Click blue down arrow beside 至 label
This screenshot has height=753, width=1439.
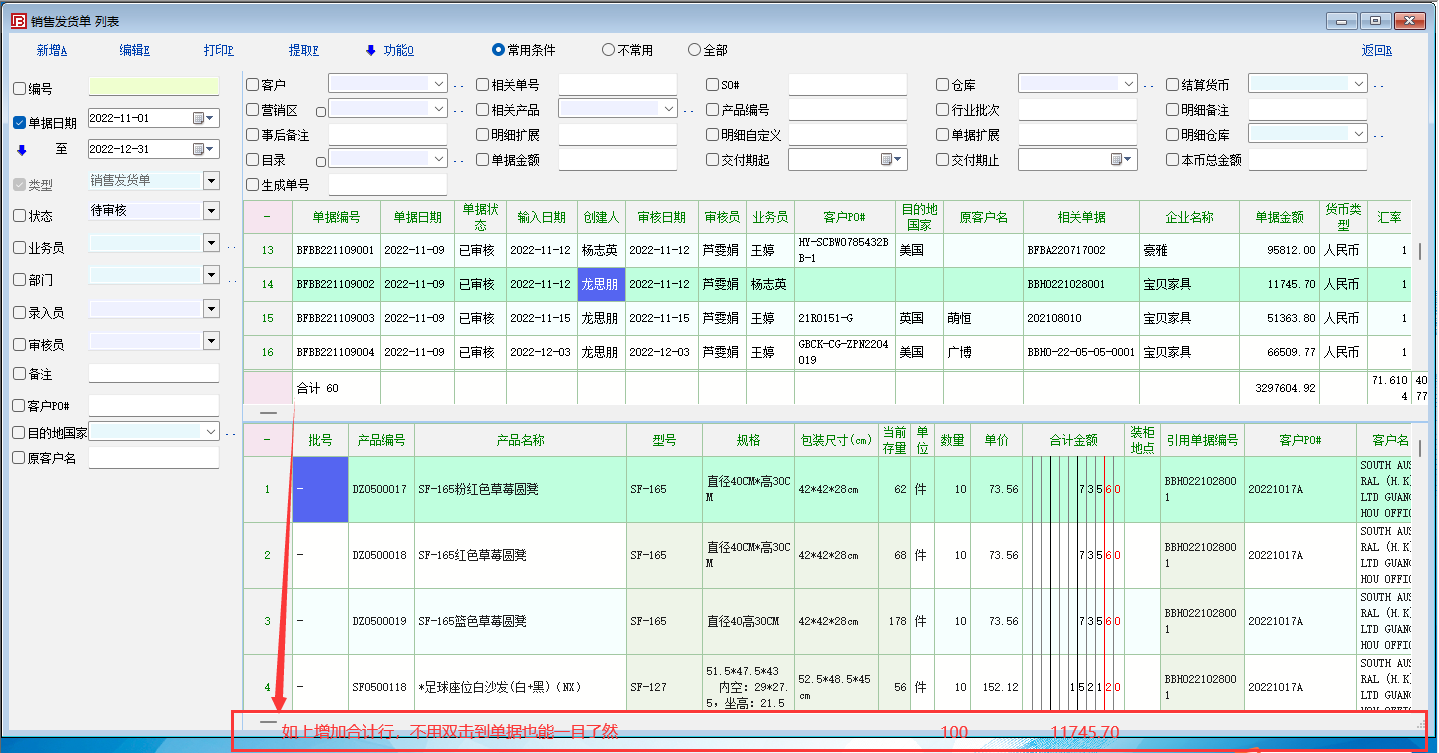pos(22,150)
